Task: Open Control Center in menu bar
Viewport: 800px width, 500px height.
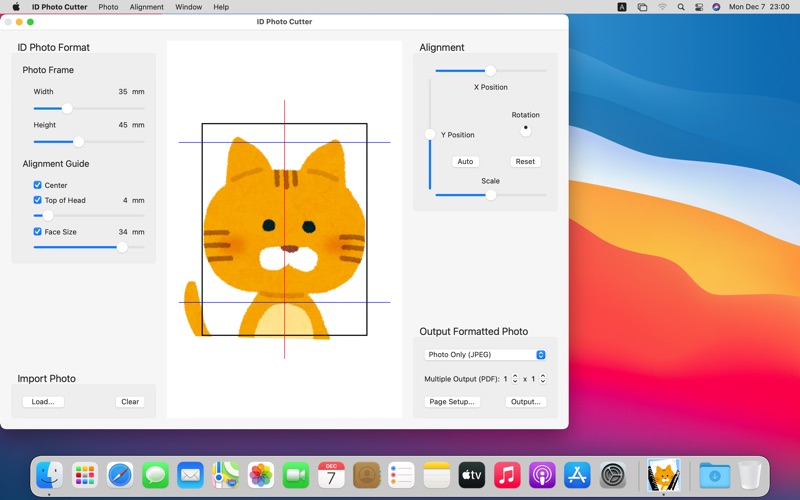Action: coord(698,7)
